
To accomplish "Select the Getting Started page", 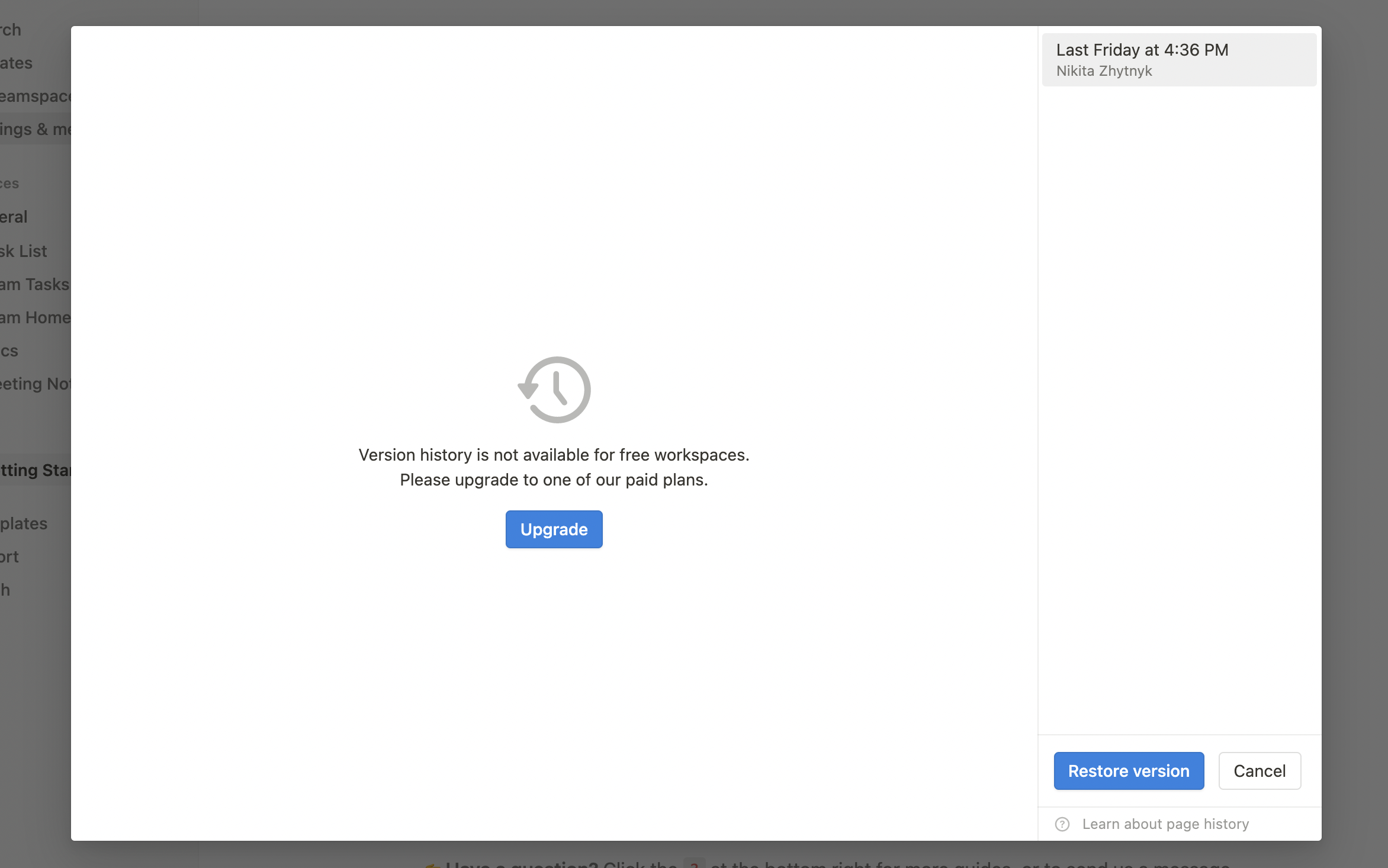I will click(36, 470).
